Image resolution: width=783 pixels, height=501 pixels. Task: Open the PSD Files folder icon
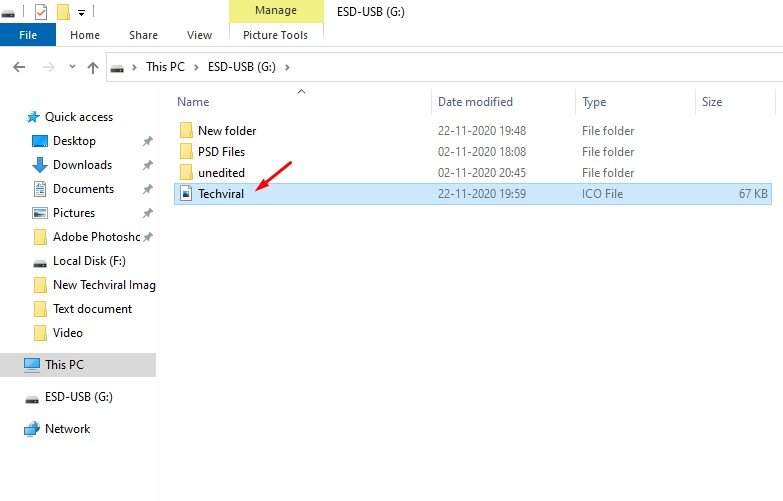click(x=185, y=152)
